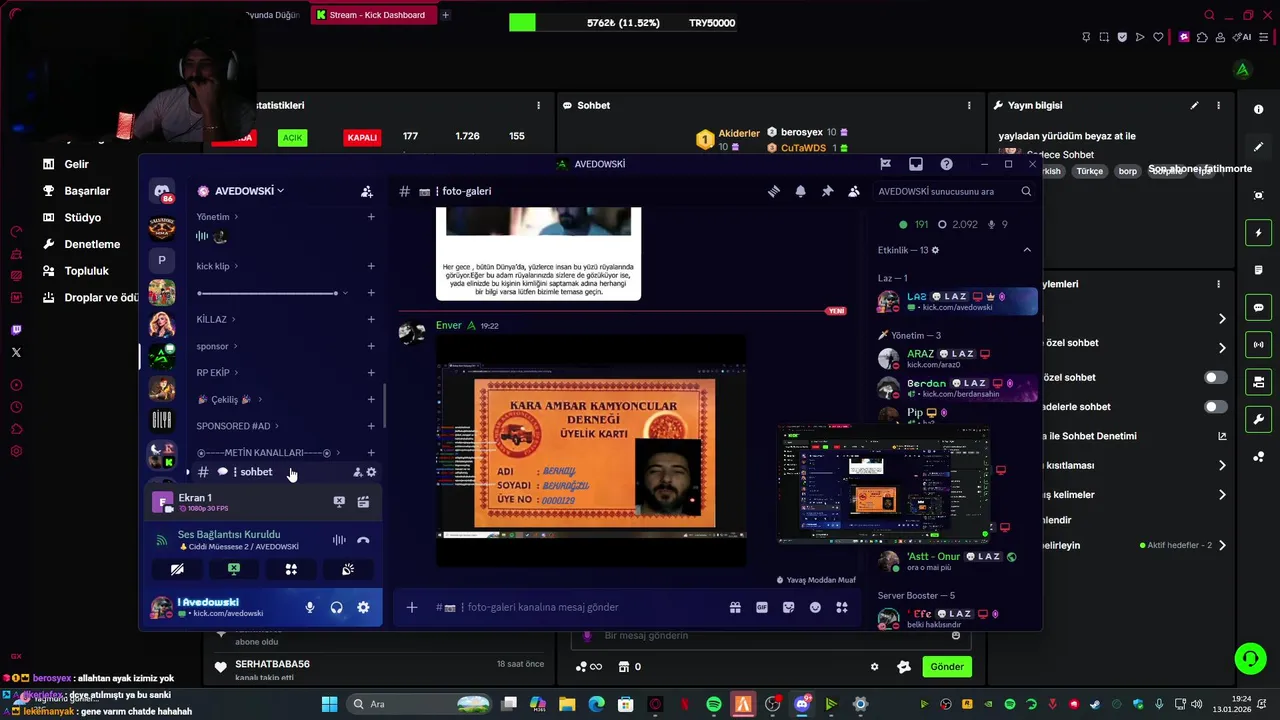Edit Yayın bilgisi pencil icon
This screenshot has height=720, width=1280.
[x=1194, y=105]
